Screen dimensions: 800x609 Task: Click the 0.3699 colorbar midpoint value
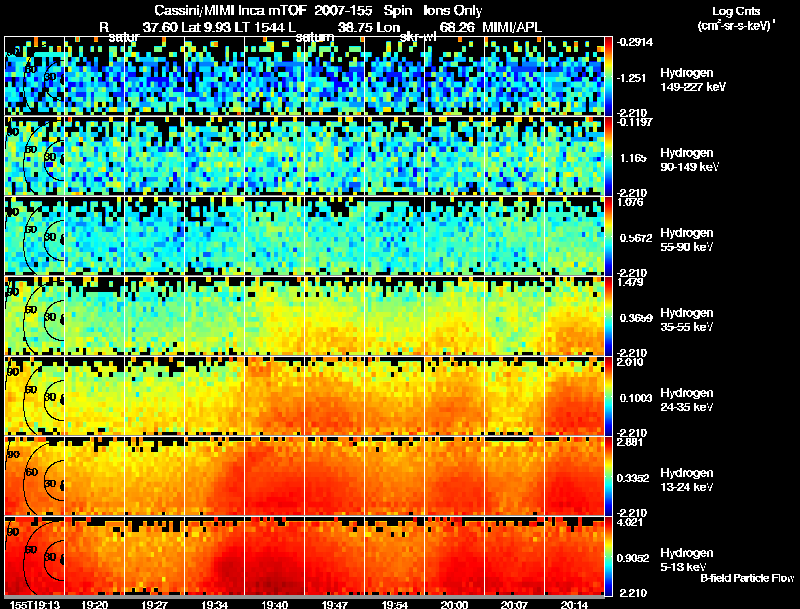636,318
